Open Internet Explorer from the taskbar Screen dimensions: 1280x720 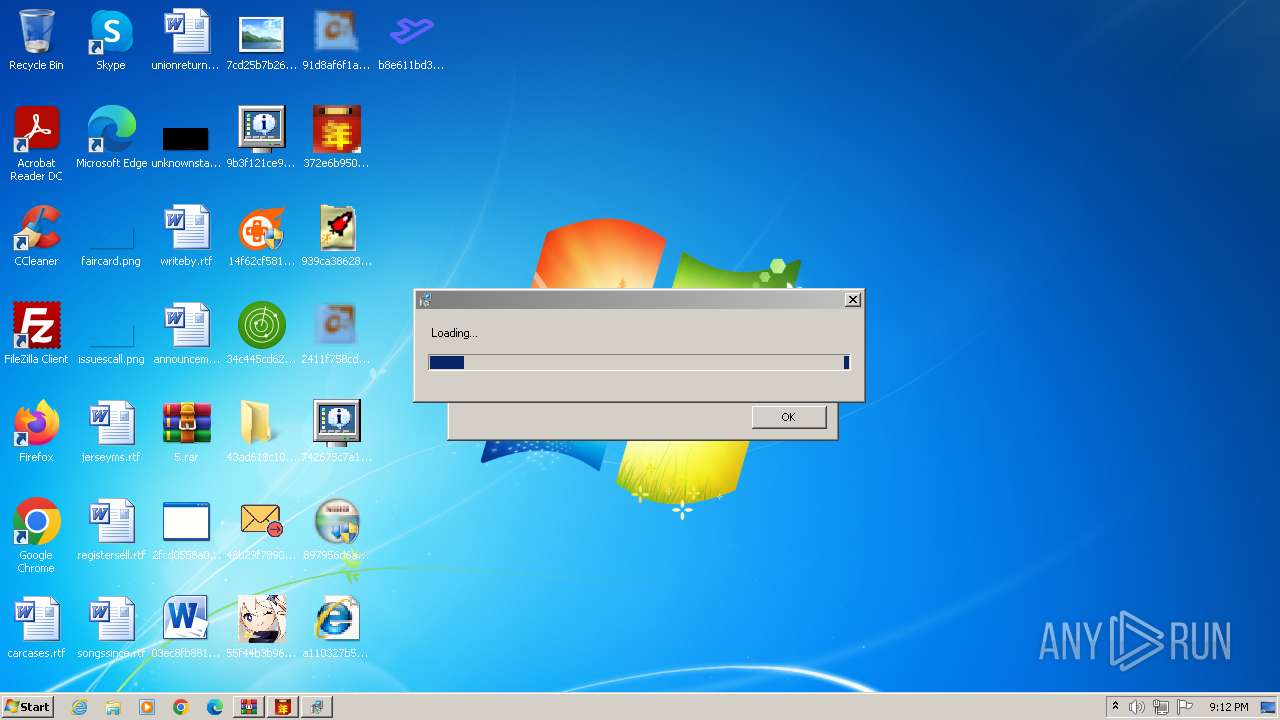click(x=80, y=707)
